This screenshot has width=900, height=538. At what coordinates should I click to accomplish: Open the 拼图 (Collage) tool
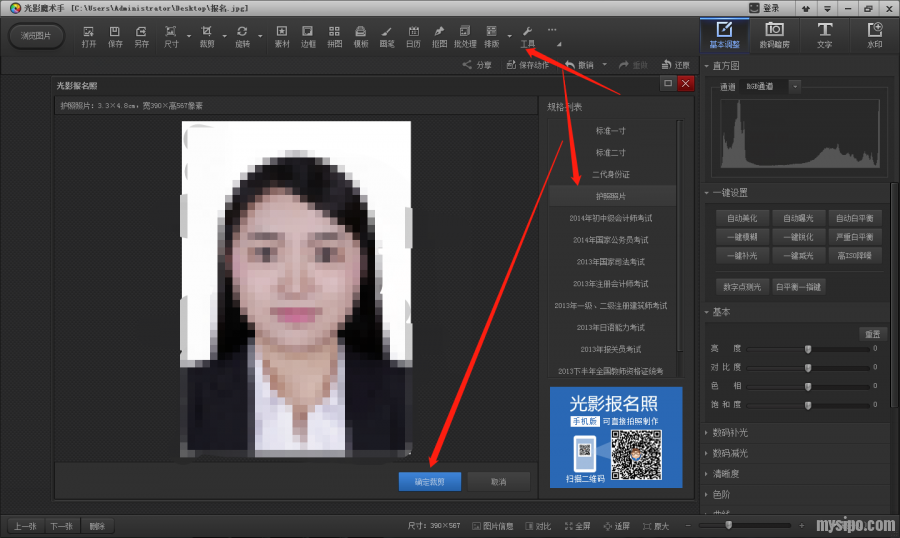click(x=334, y=36)
